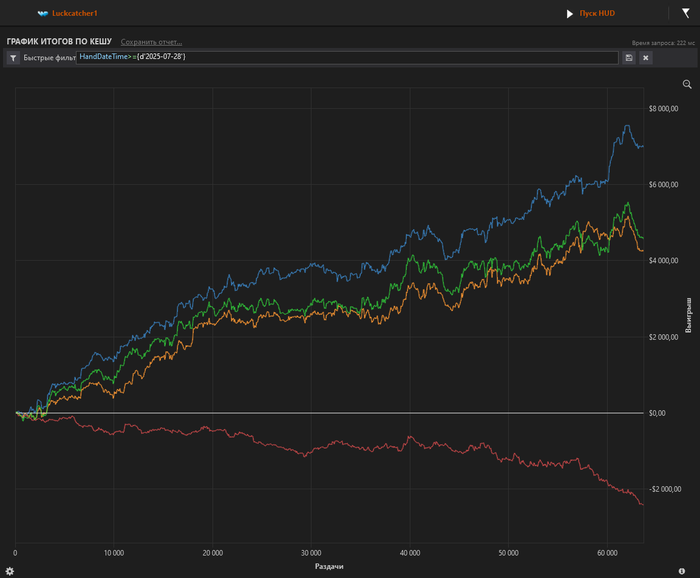700x578 pixels.
Task: Click the -$2 000,00 axis label
Action: click(665, 489)
